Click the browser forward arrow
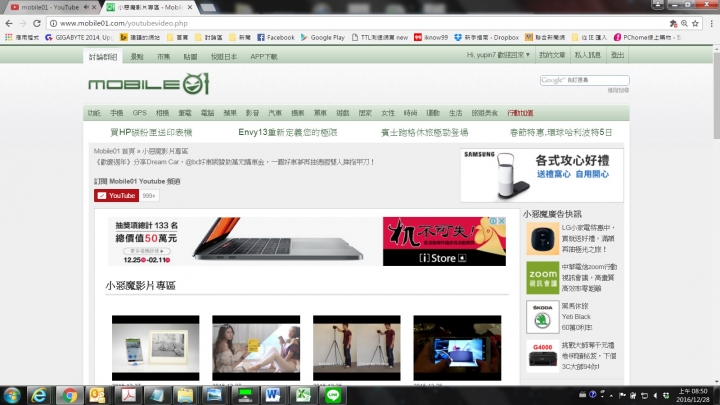The width and height of the screenshot is (720, 405). pyautogui.click(x=23, y=23)
